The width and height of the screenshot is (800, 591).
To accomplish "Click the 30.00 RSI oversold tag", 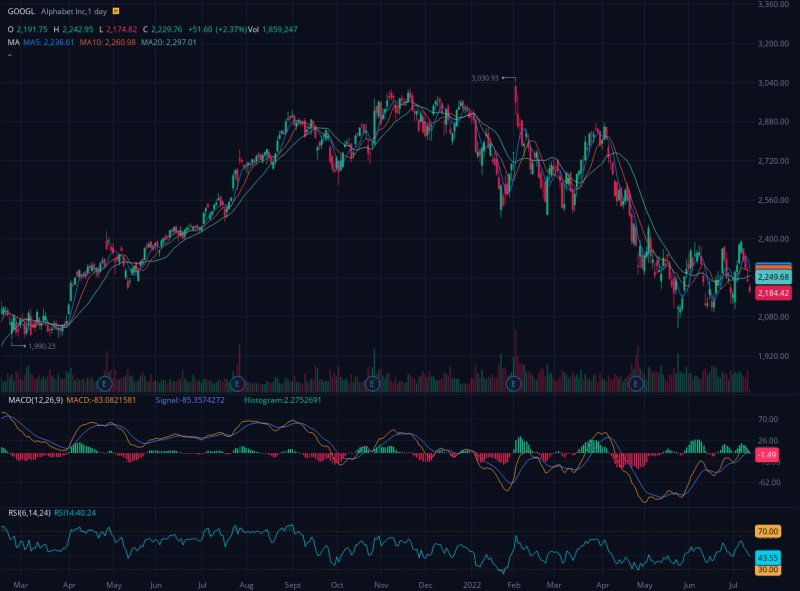I will click(x=768, y=570).
